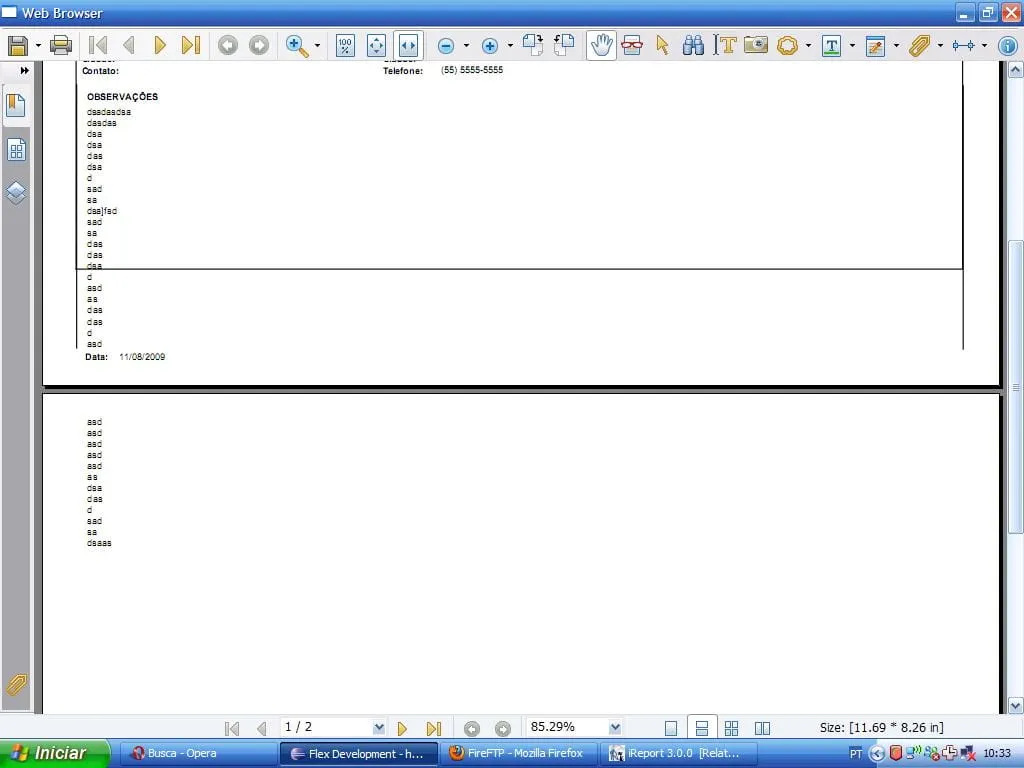Open the attachment tool dropdown arrow

pos(940,46)
